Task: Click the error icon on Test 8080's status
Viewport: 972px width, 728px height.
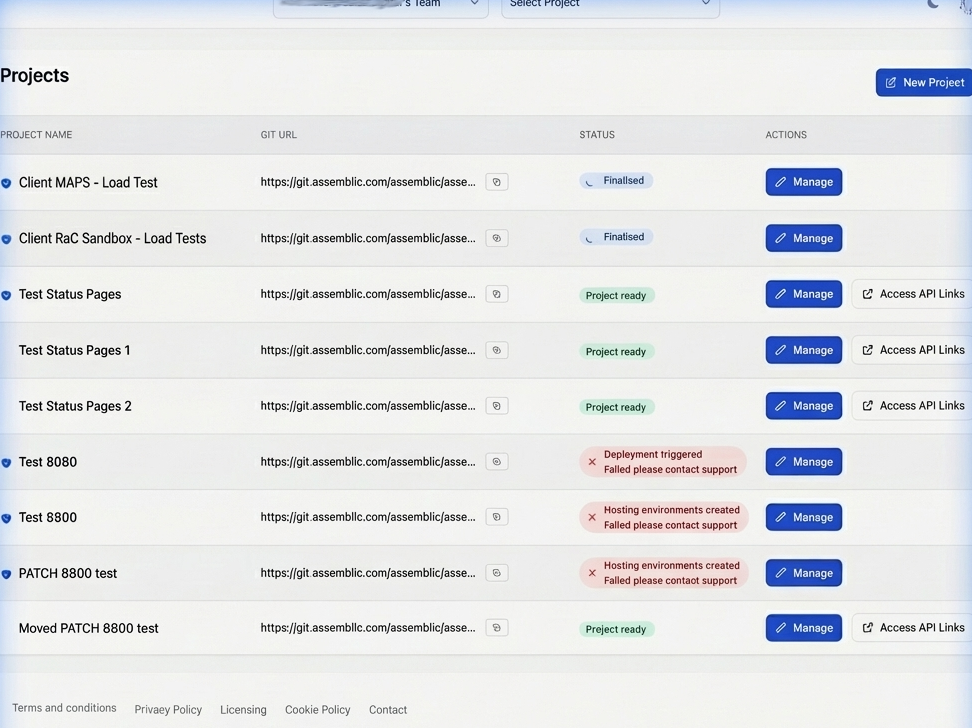Action: tap(590, 461)
